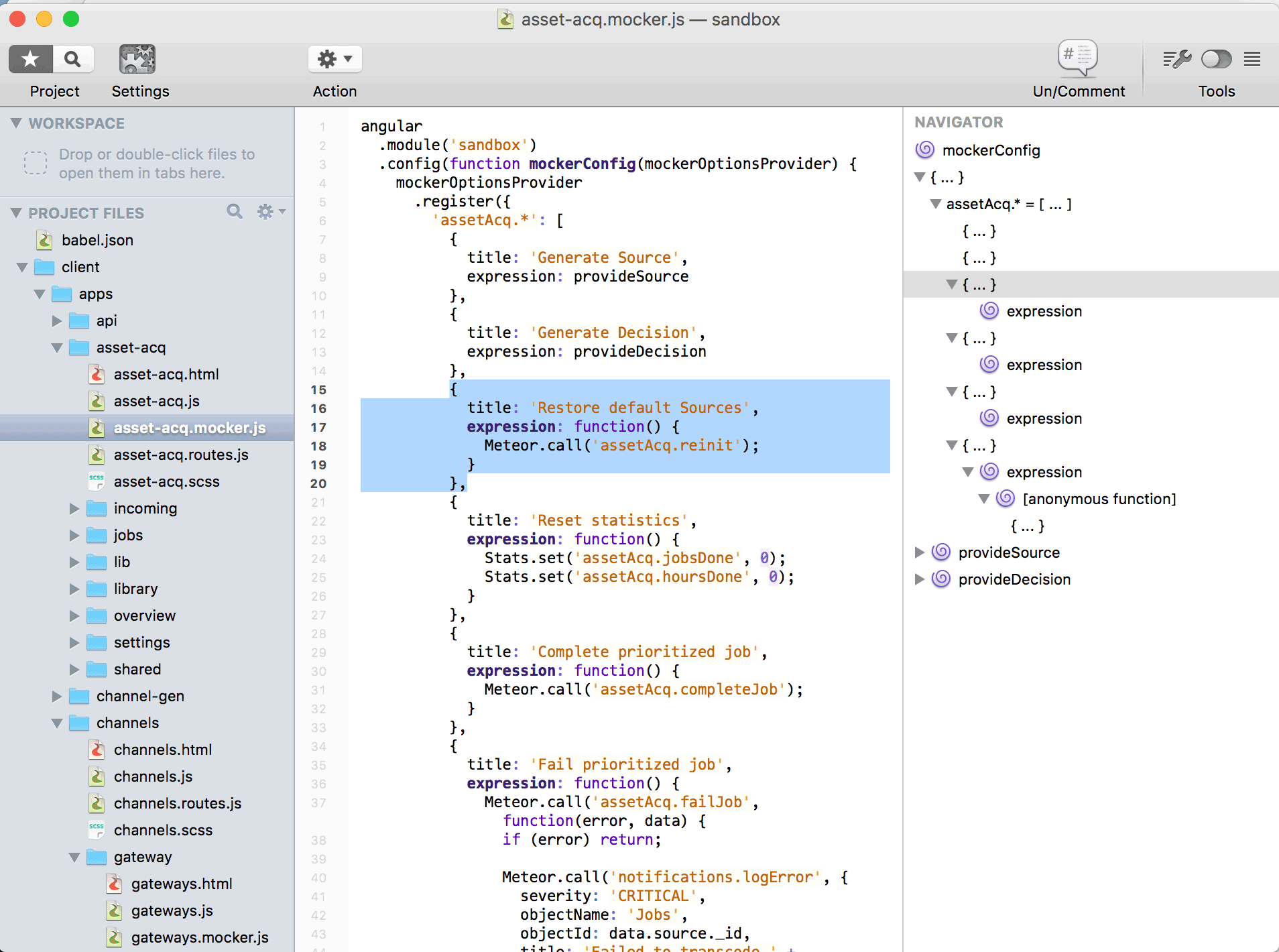Viewport: 1279px width, 952px height.
Task: Select the settings folder in tree
Action: tap(142, 642)
